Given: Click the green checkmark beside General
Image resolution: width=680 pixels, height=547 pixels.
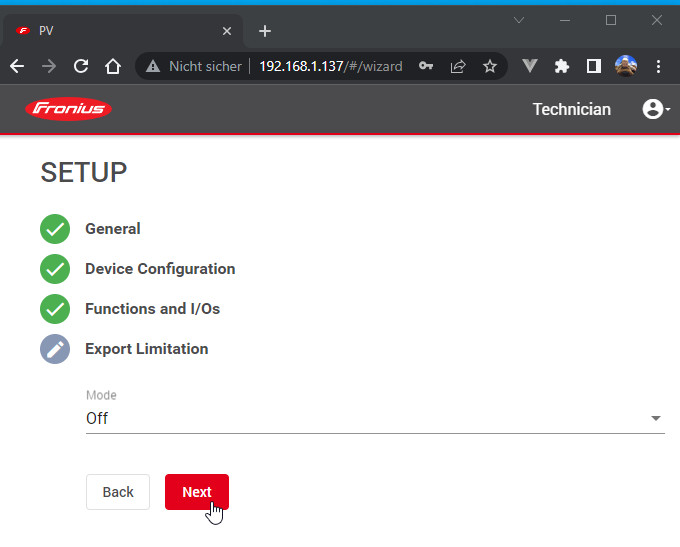Looking at the screenshot, I should coord(55,229).
